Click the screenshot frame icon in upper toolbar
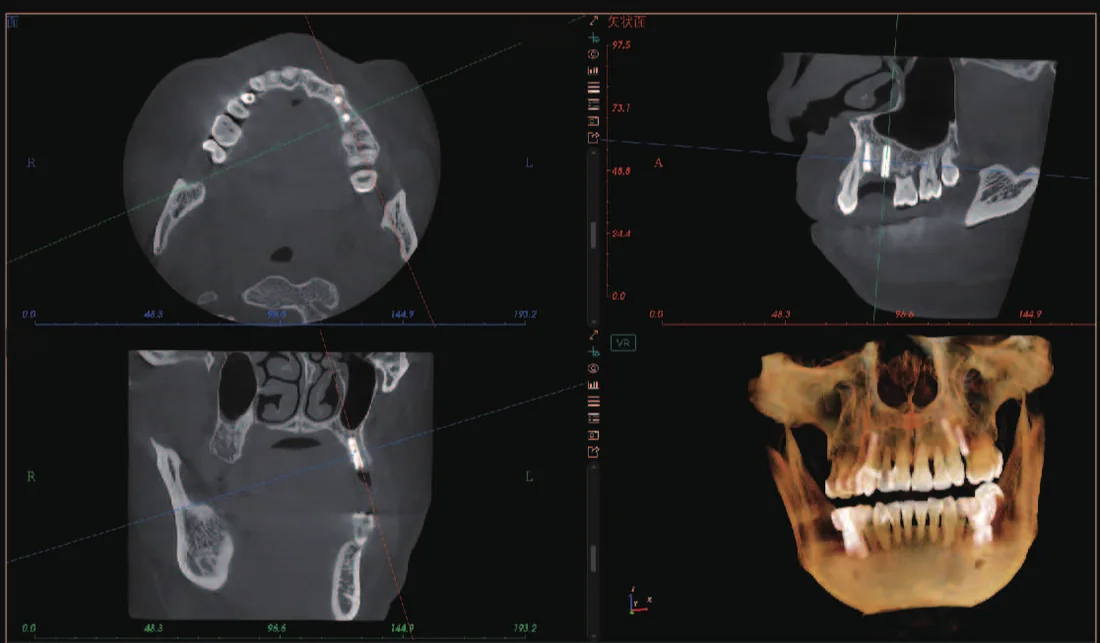This screenshot has width=1100, height=643. click(593, 121)
